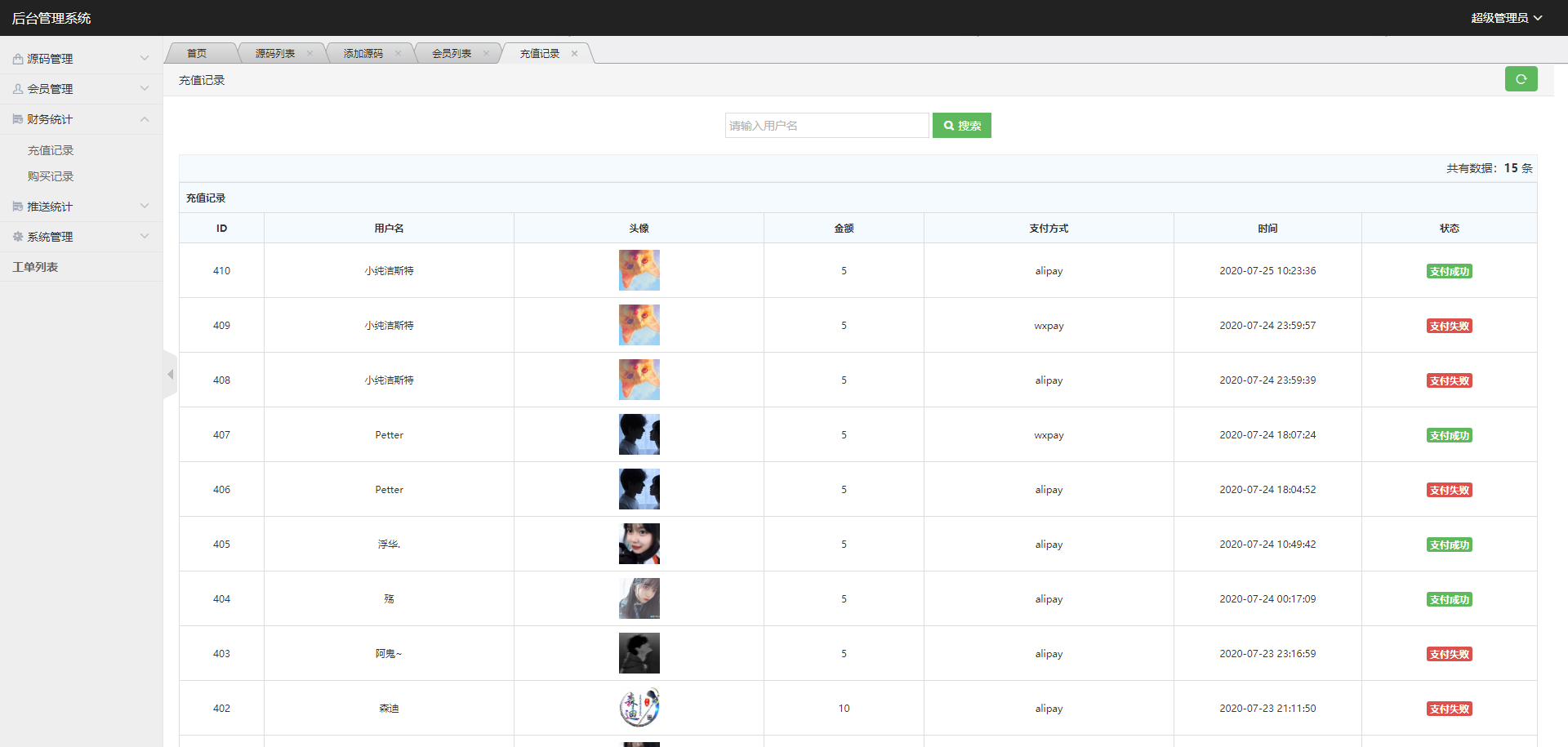Image resolution: width=1568 pixels, height=747 pixels.
Task: Click the 支付成功 badge for record 410
Action: pyautogui.click(x=1449, y=271)
